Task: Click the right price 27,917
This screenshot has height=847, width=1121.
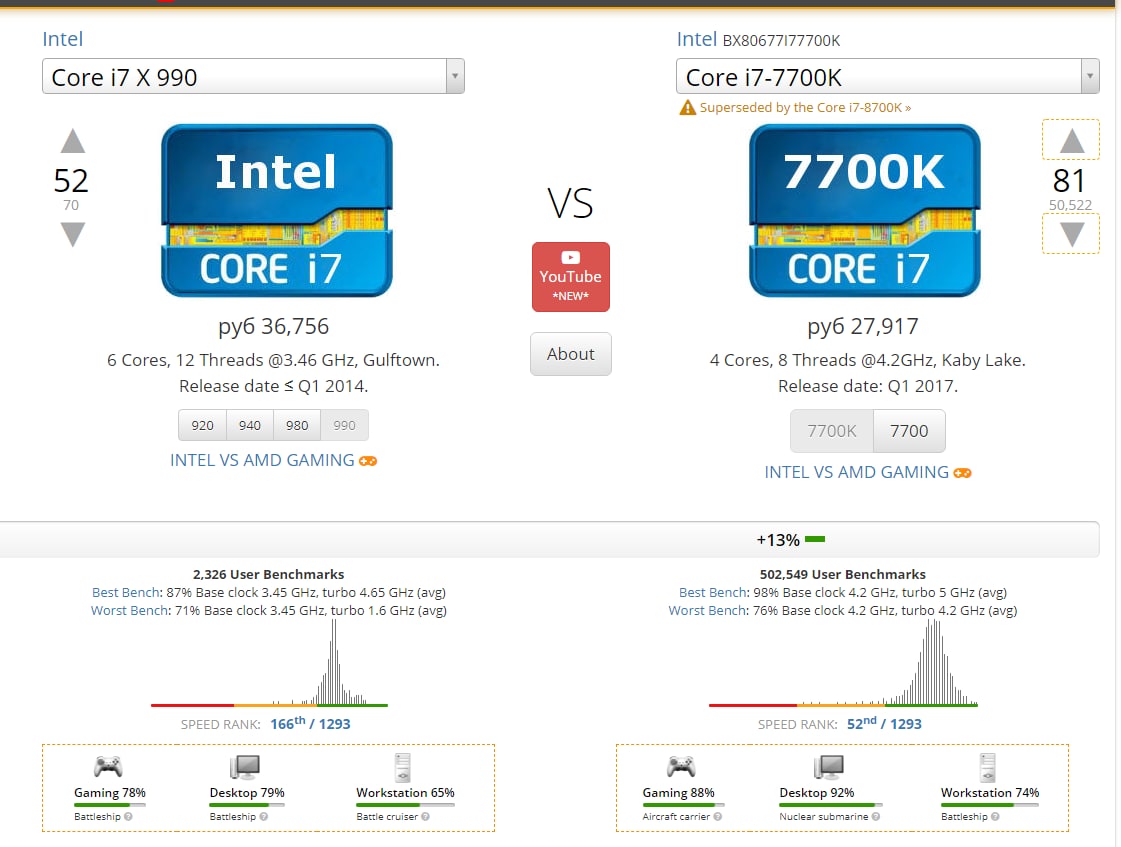Action: click(x=863, y=327)
